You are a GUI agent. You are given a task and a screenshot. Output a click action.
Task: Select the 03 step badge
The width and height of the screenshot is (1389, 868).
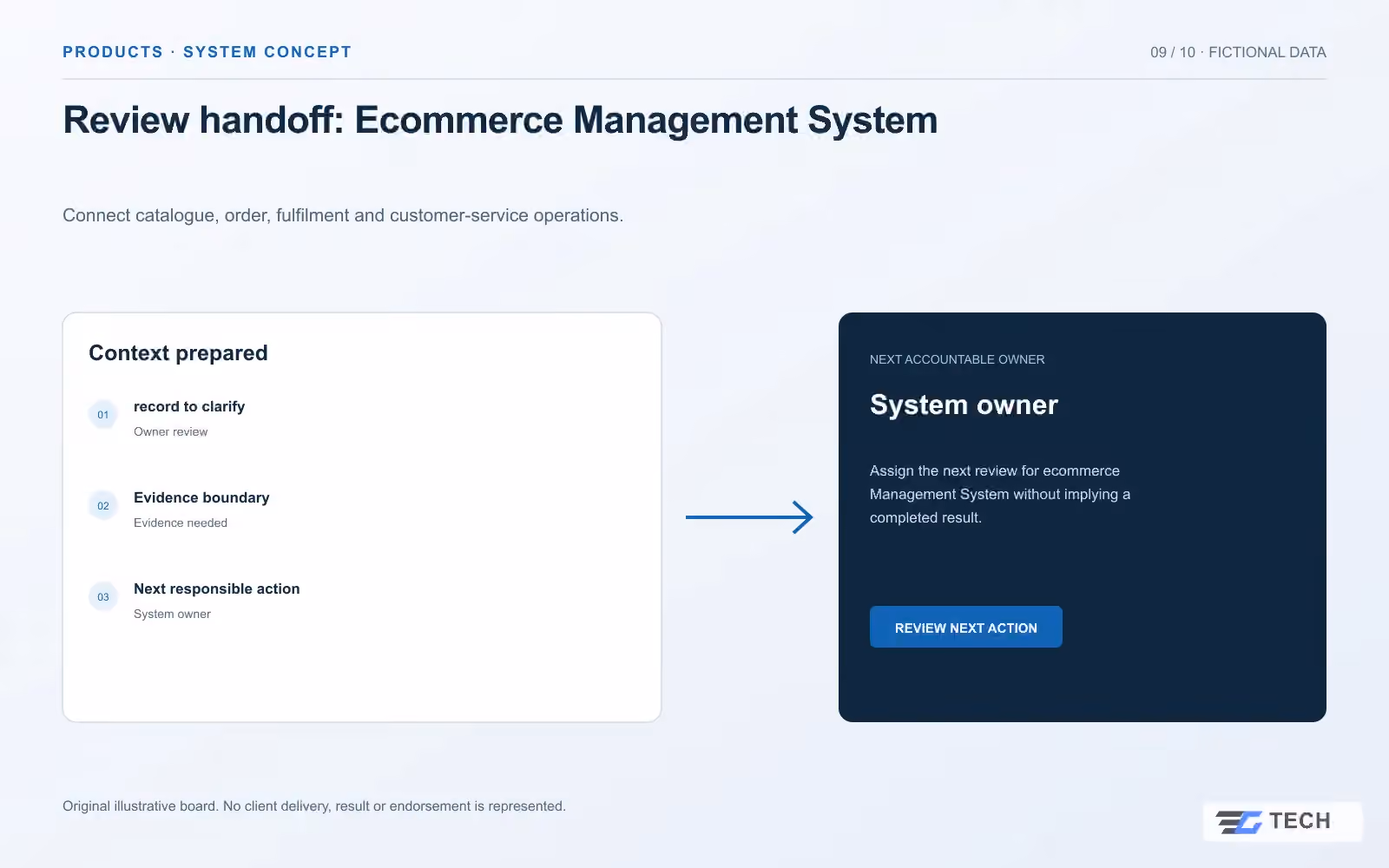[x=103, y=597]
